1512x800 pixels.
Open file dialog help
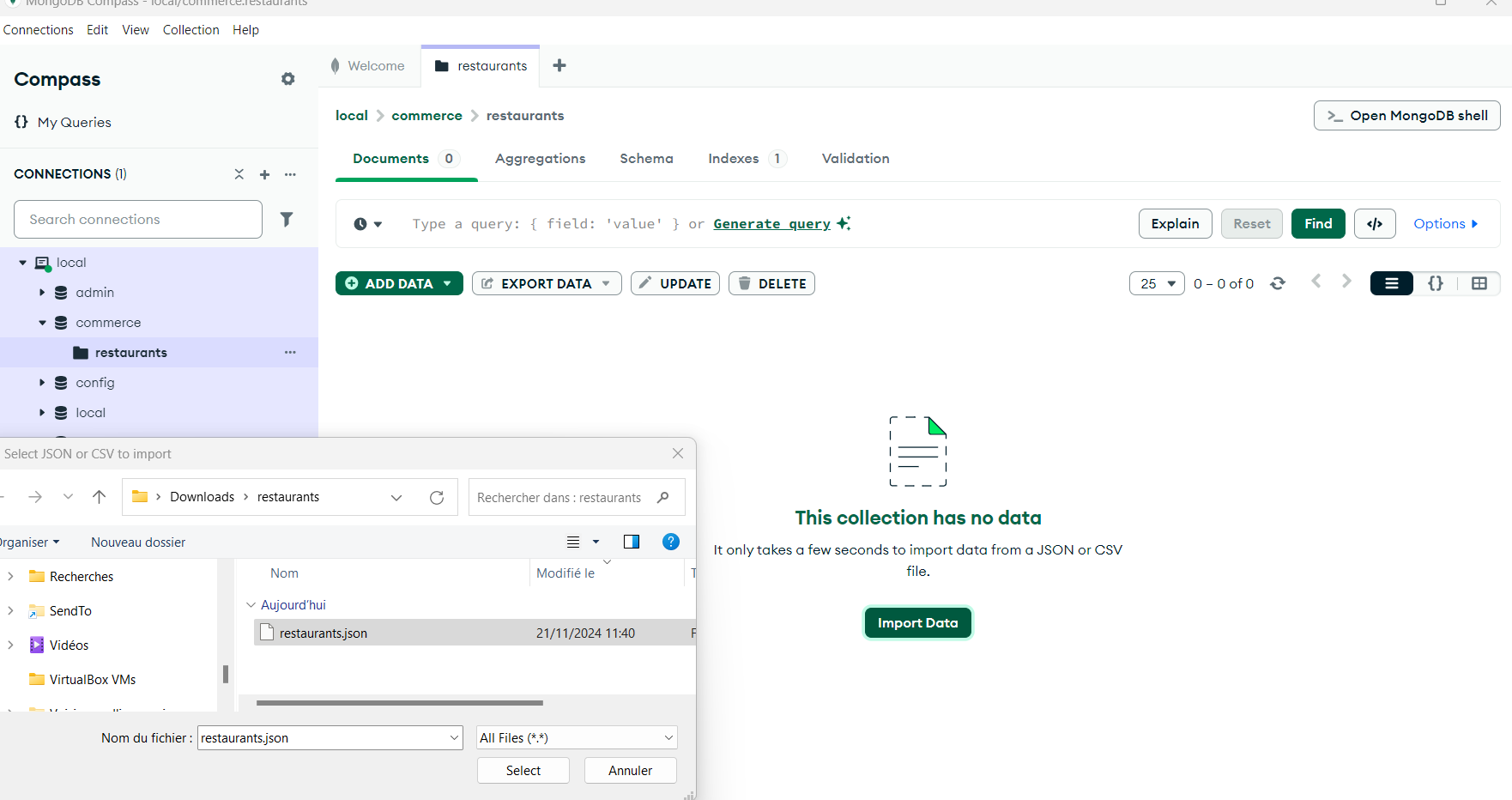coord(671,542)
